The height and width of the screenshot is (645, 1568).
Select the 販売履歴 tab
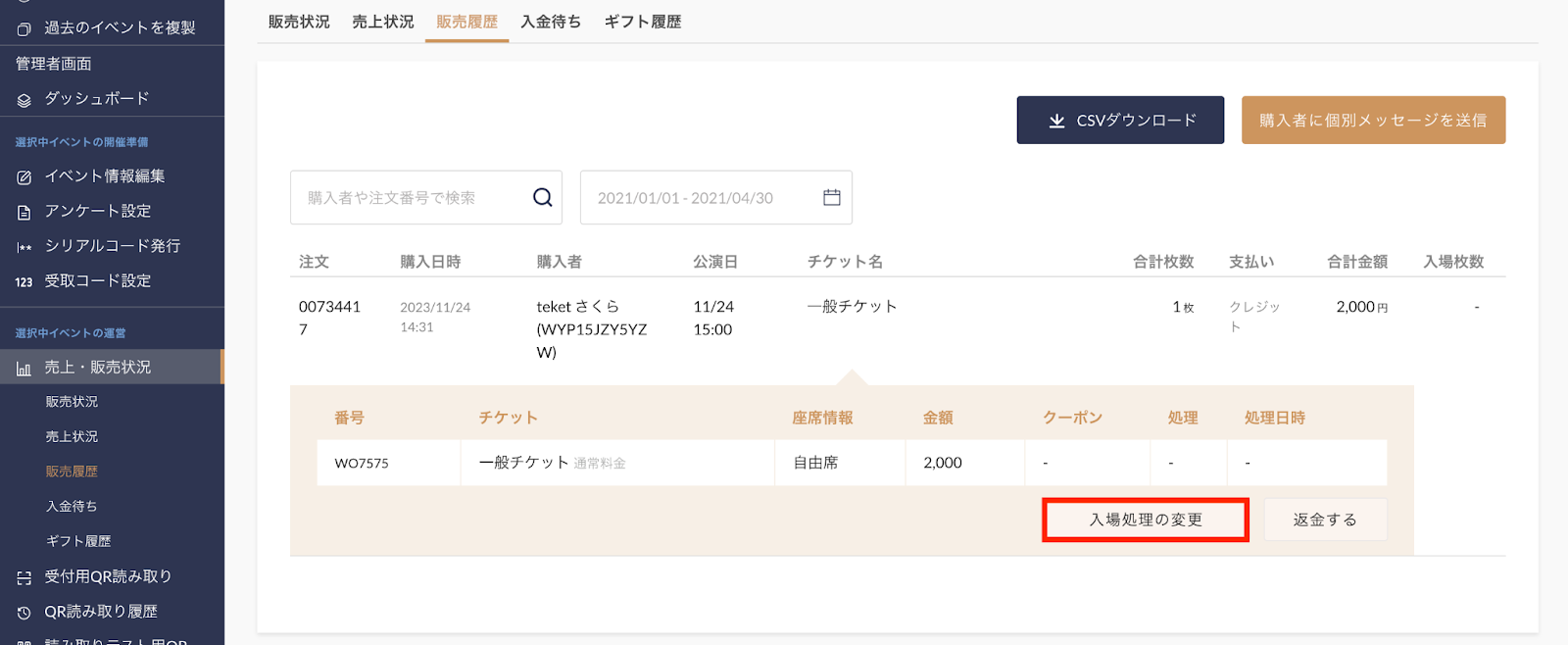click(466, 22)
